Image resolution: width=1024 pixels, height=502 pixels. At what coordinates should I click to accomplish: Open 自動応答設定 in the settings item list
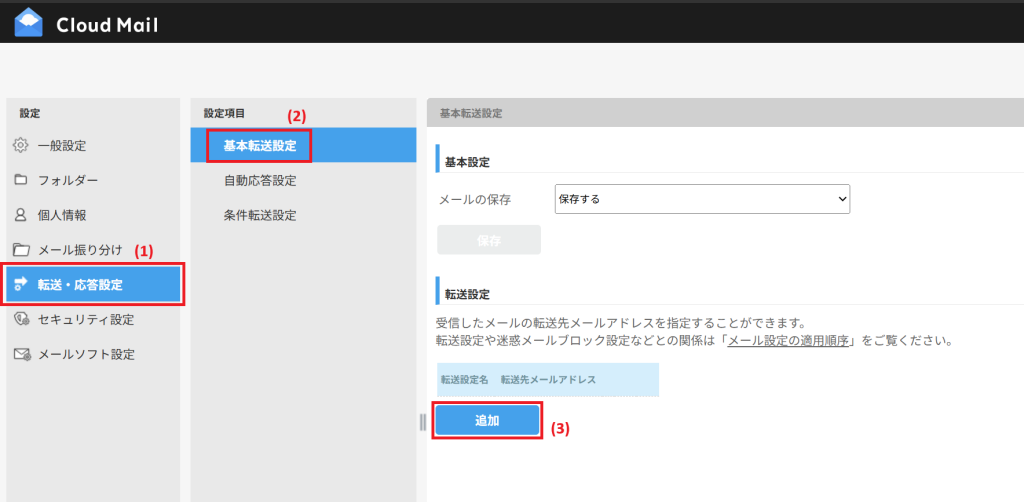coord(259,181)
